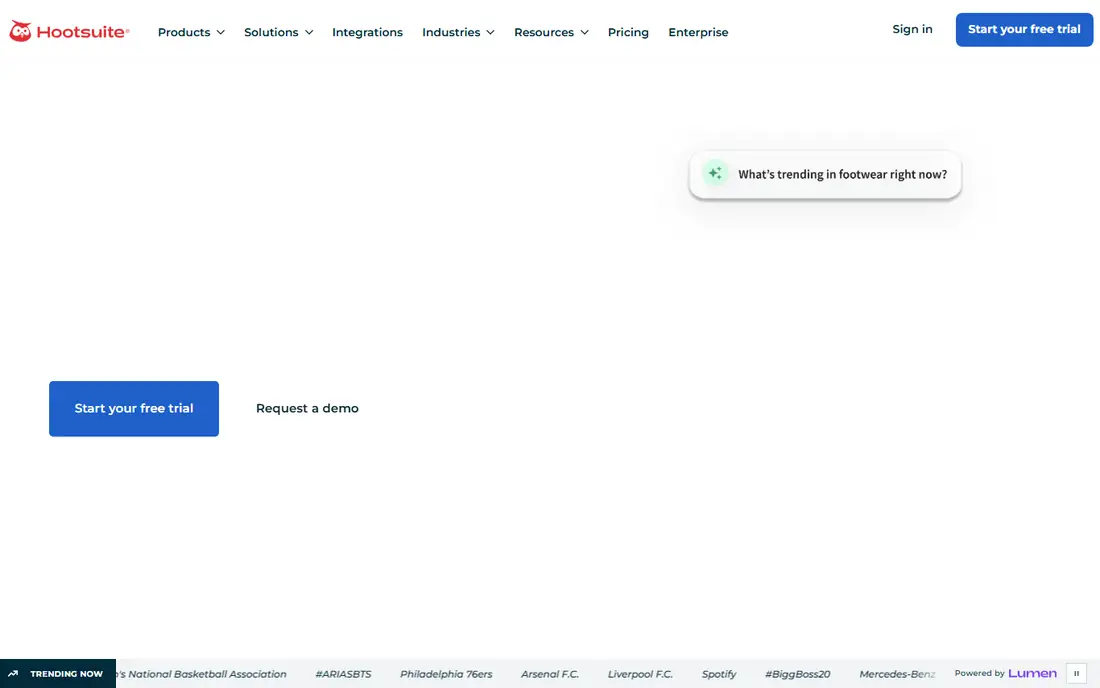
Task: Select Philadelphia 76ers trend
Action: pos(446,674)
